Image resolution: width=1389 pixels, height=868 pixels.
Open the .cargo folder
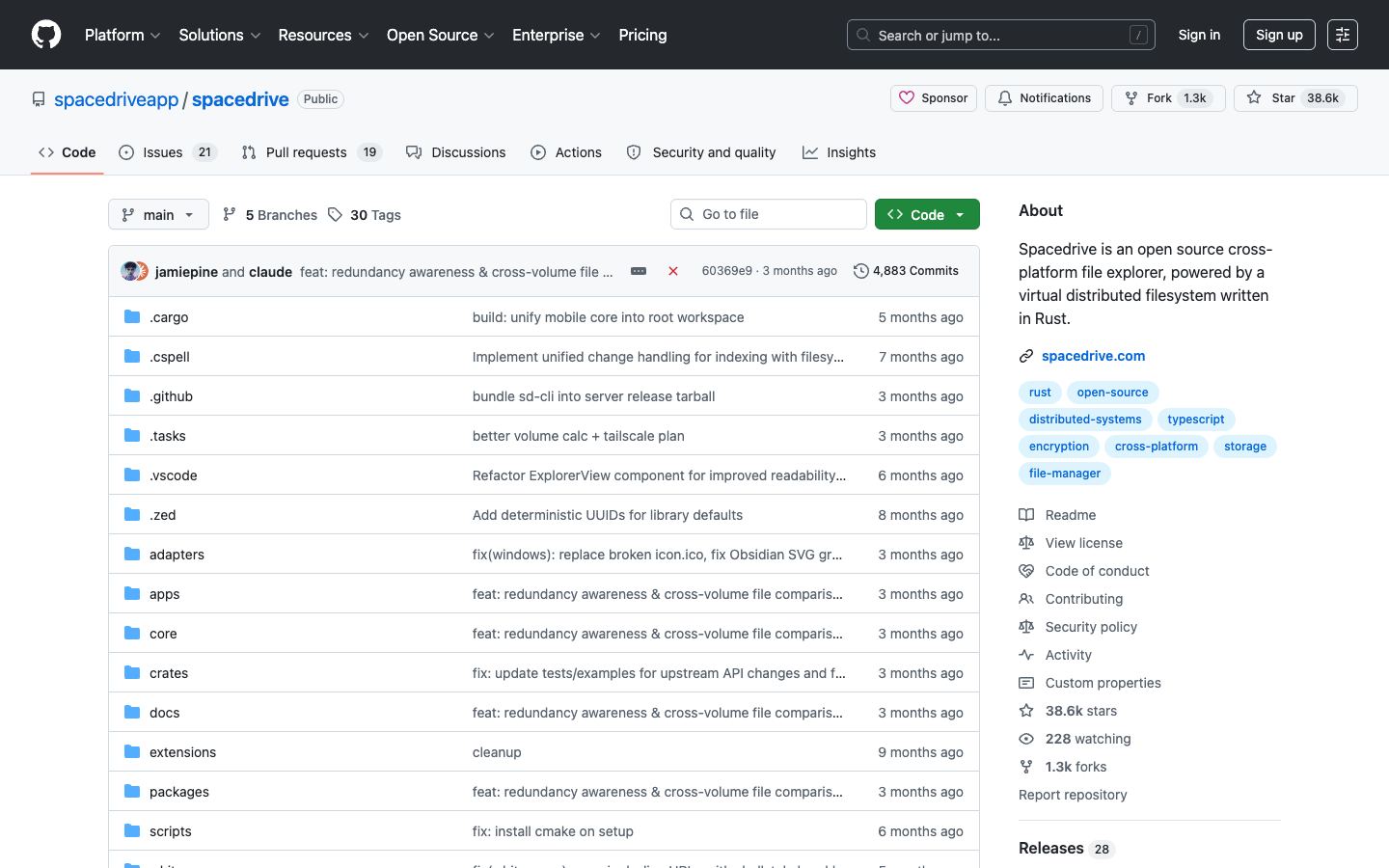pos(169,317)
